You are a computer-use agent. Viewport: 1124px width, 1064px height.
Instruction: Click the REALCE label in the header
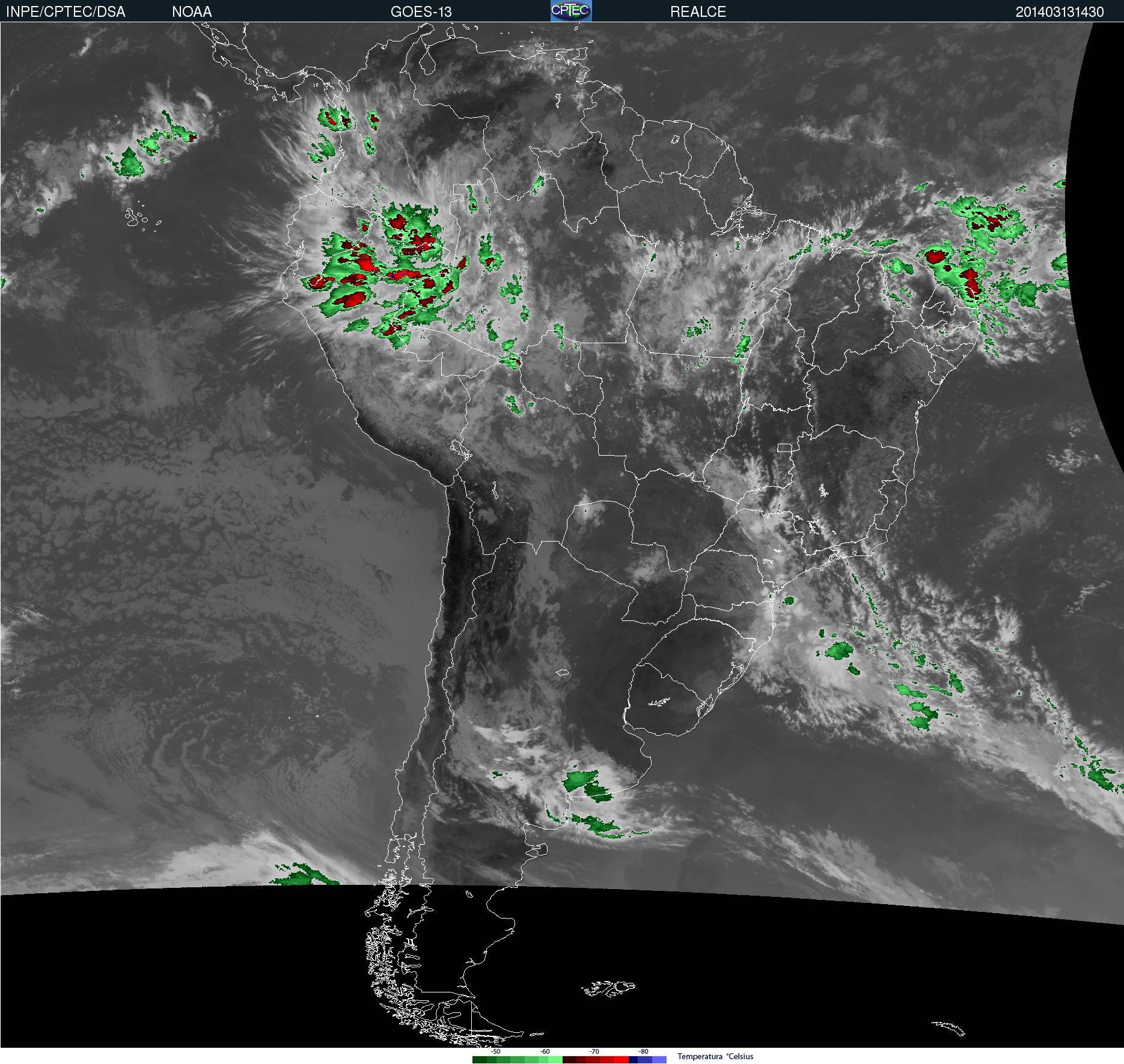[698, 12]
